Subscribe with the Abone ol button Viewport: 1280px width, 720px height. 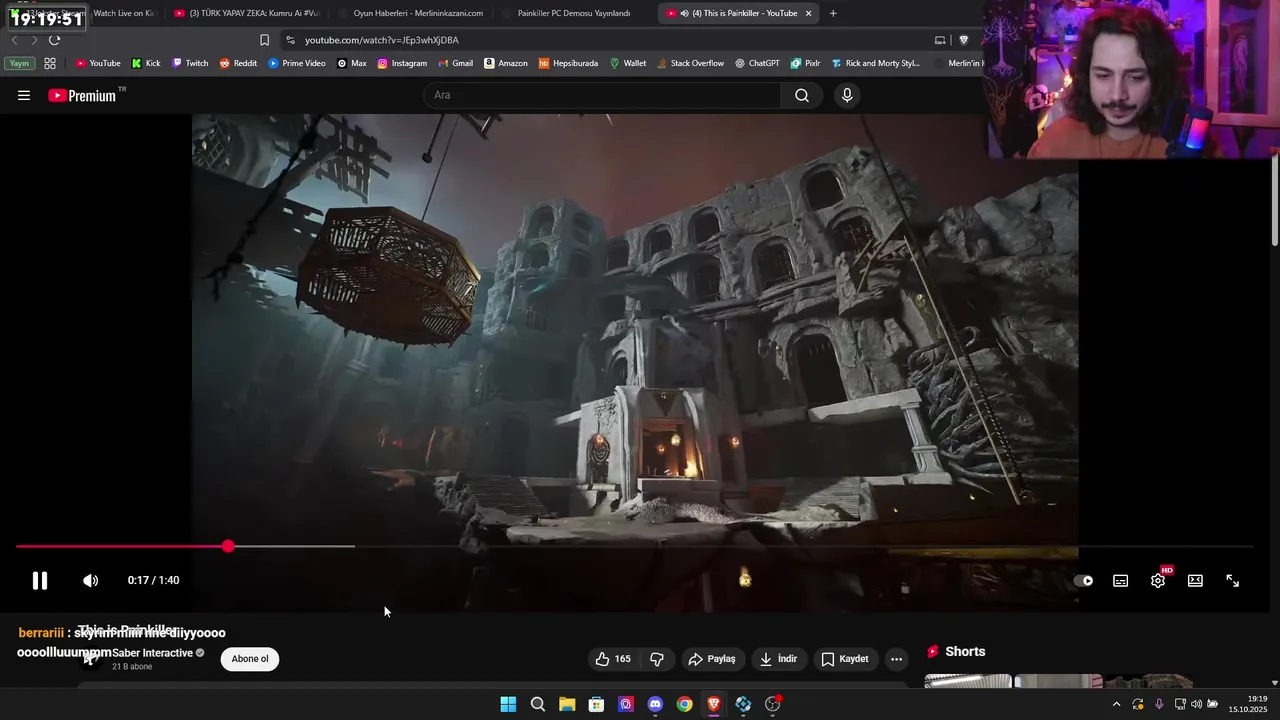(x=250, y=659)
